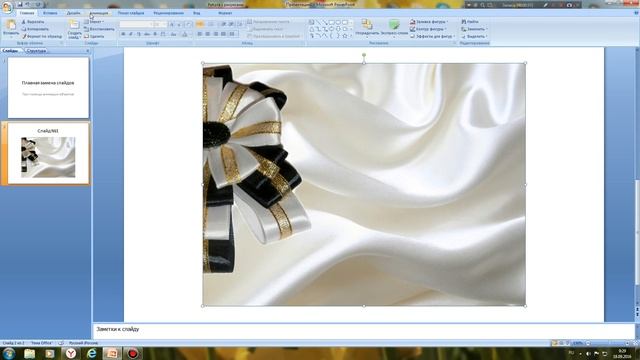Switch to the Структура pane tab

(36, 51)
